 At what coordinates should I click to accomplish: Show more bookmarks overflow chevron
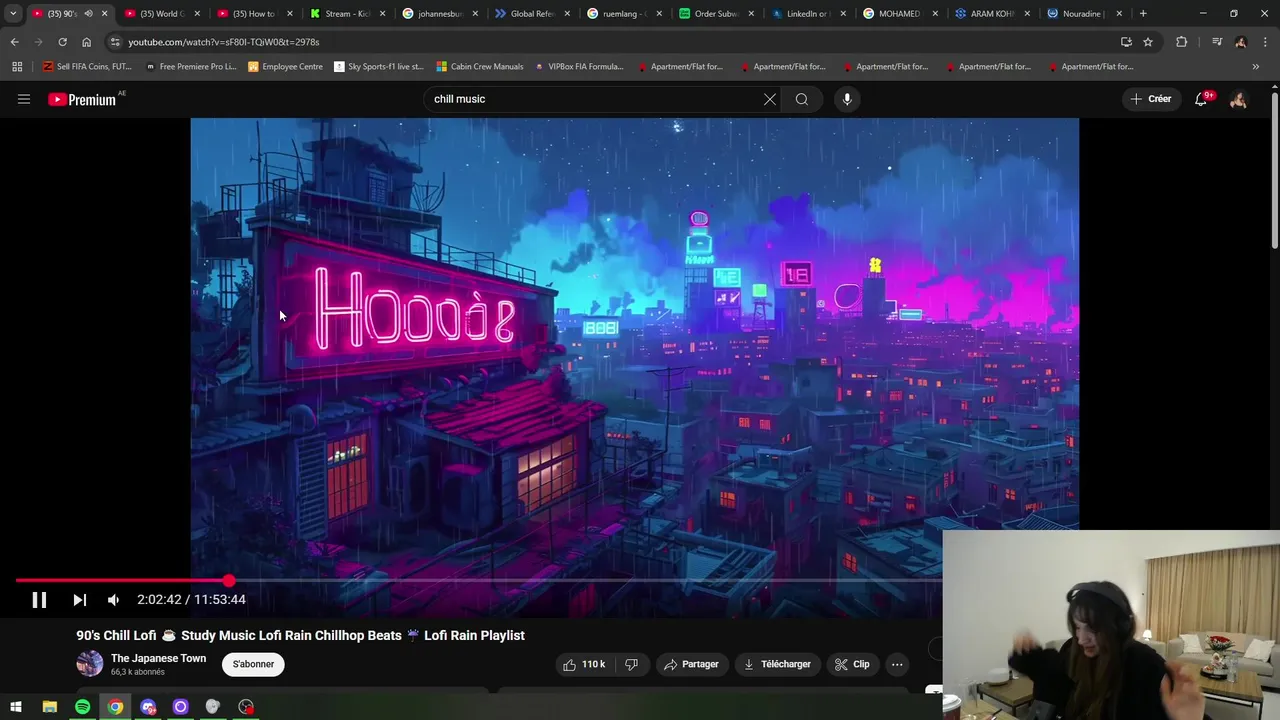[x=1256, y=67]
